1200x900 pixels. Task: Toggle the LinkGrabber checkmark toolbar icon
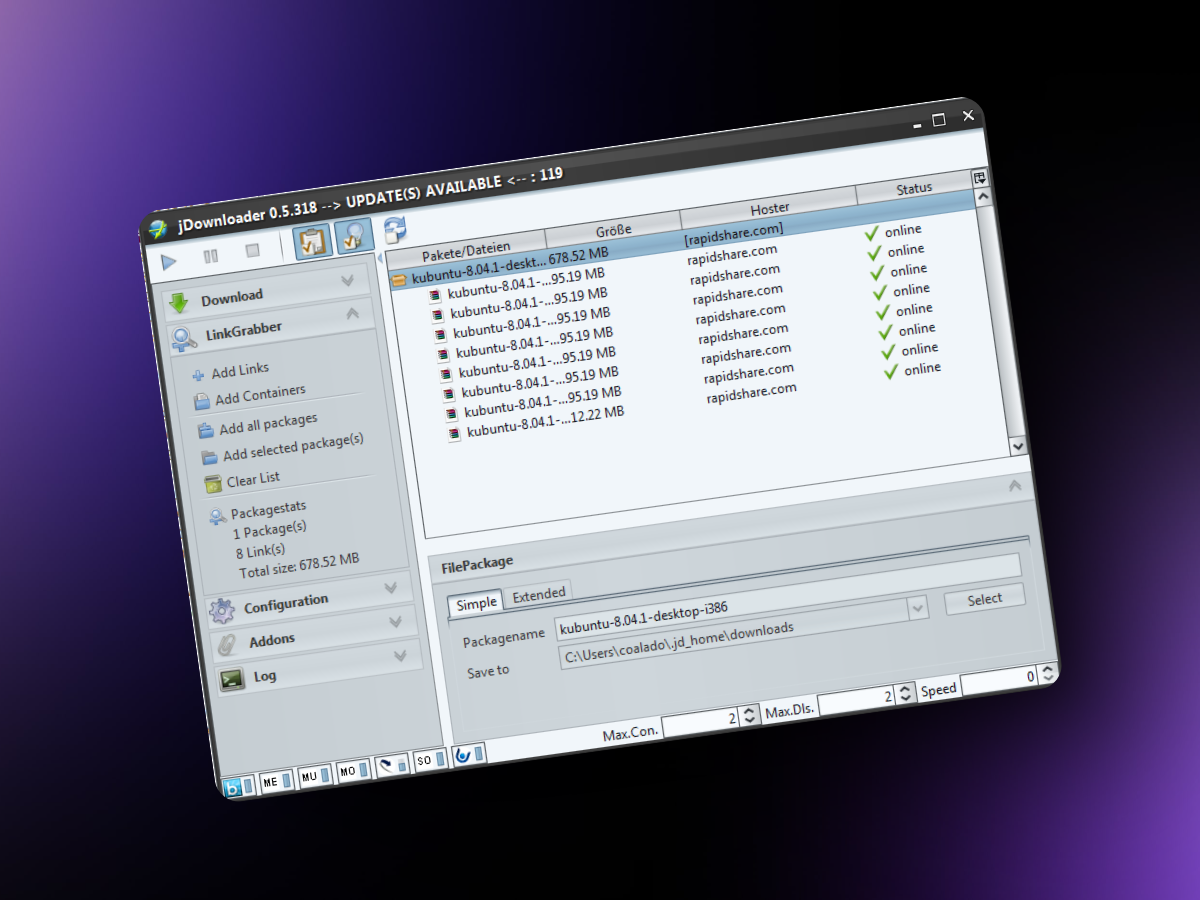pos(354,235)
